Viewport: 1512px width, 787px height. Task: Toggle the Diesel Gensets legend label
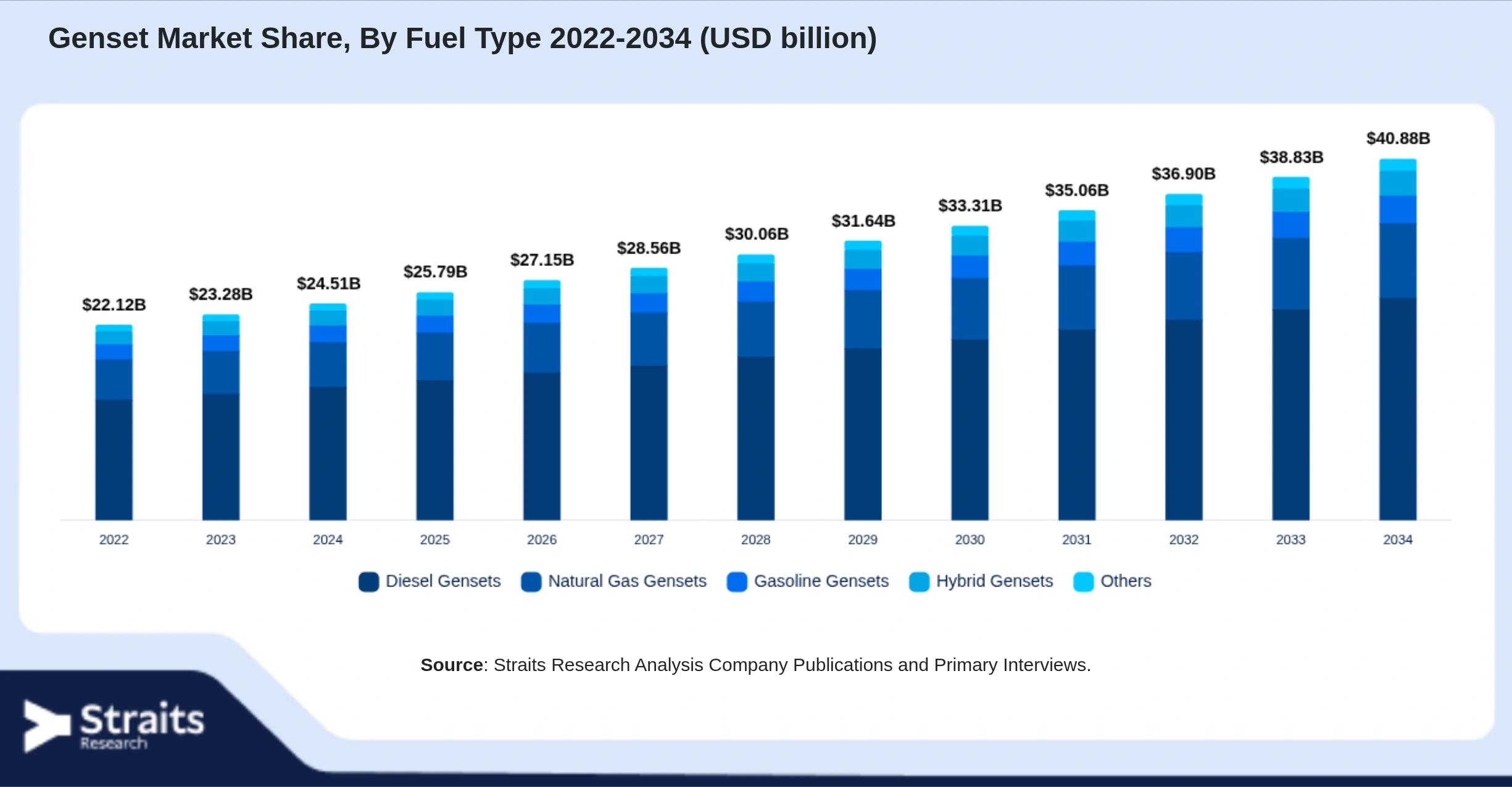pyautogui.click(x=443, y=581)
